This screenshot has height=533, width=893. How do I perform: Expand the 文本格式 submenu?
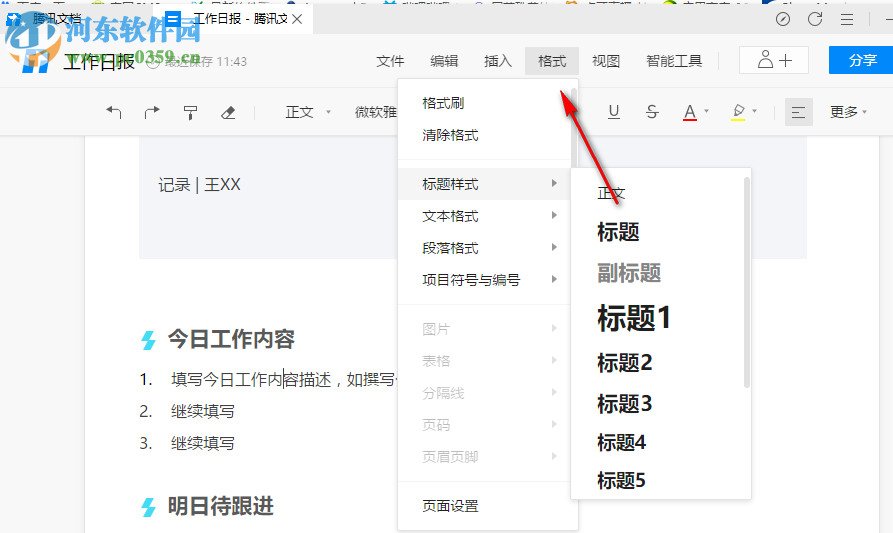pos(484,216)
